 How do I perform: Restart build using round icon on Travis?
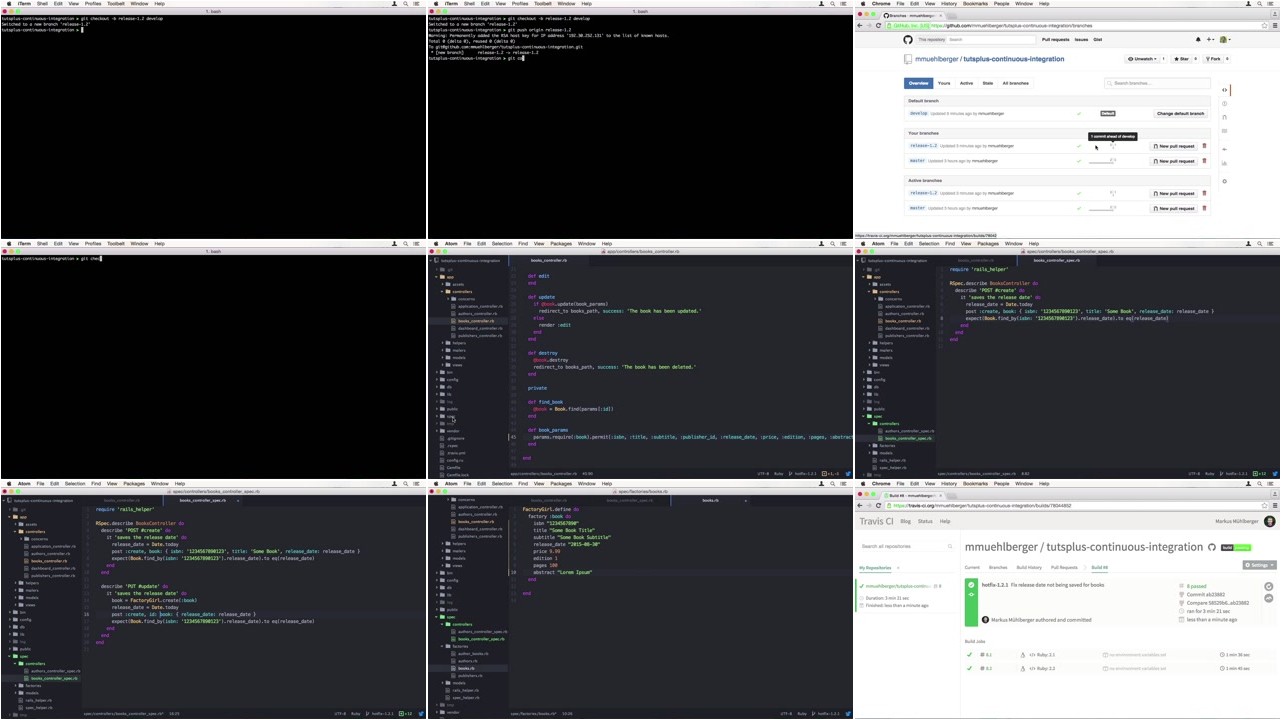coord(1269,586)
